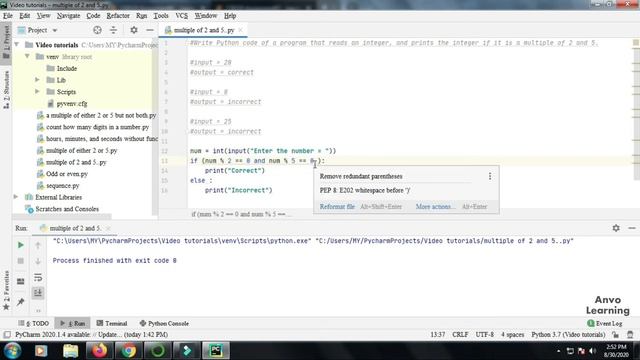Click the collapse all icon in Project toolbar
Viewport: 640px width, 360px height.
[x=113, y=30]
